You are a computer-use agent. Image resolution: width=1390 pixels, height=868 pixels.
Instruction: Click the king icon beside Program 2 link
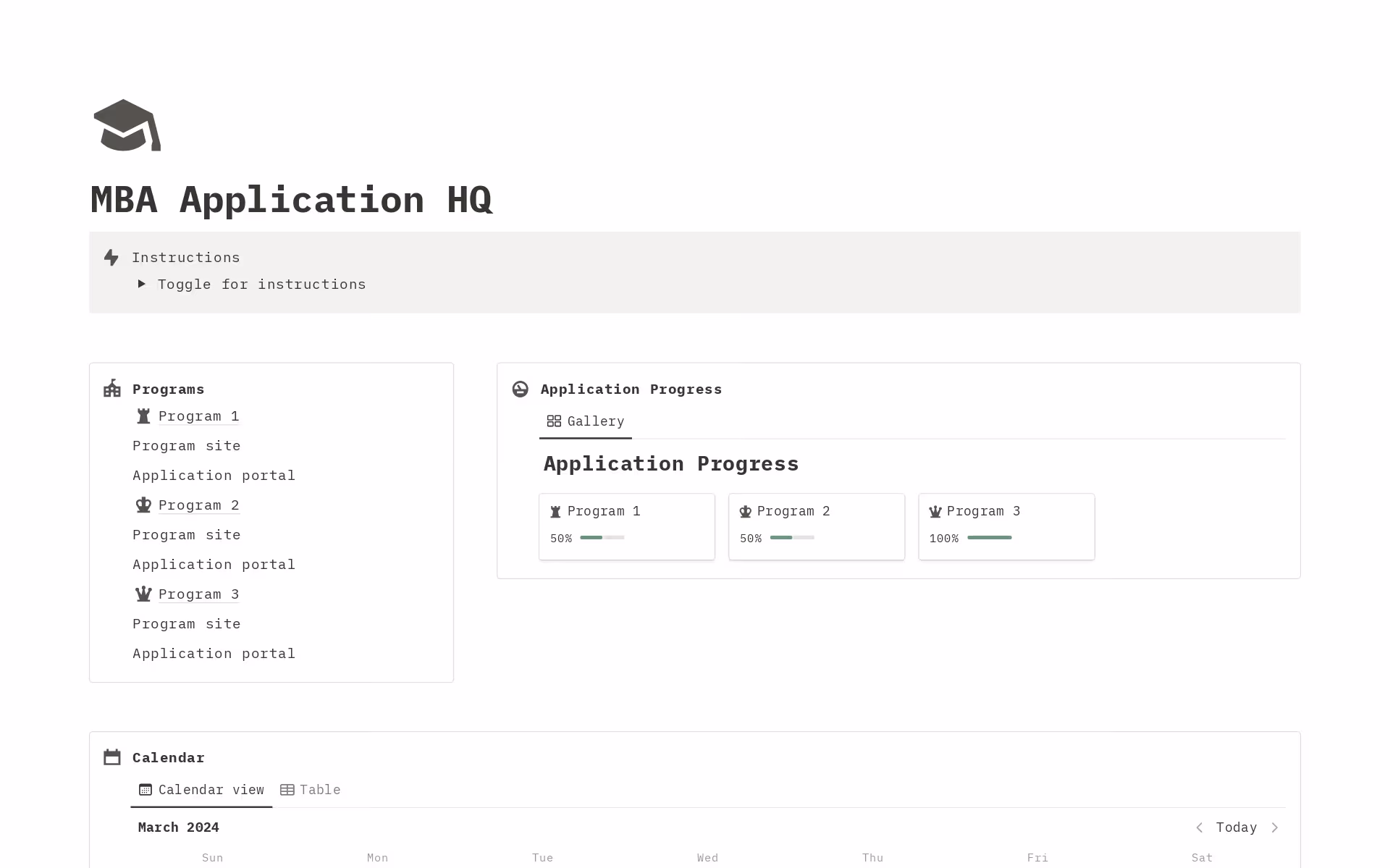(143, 505)
